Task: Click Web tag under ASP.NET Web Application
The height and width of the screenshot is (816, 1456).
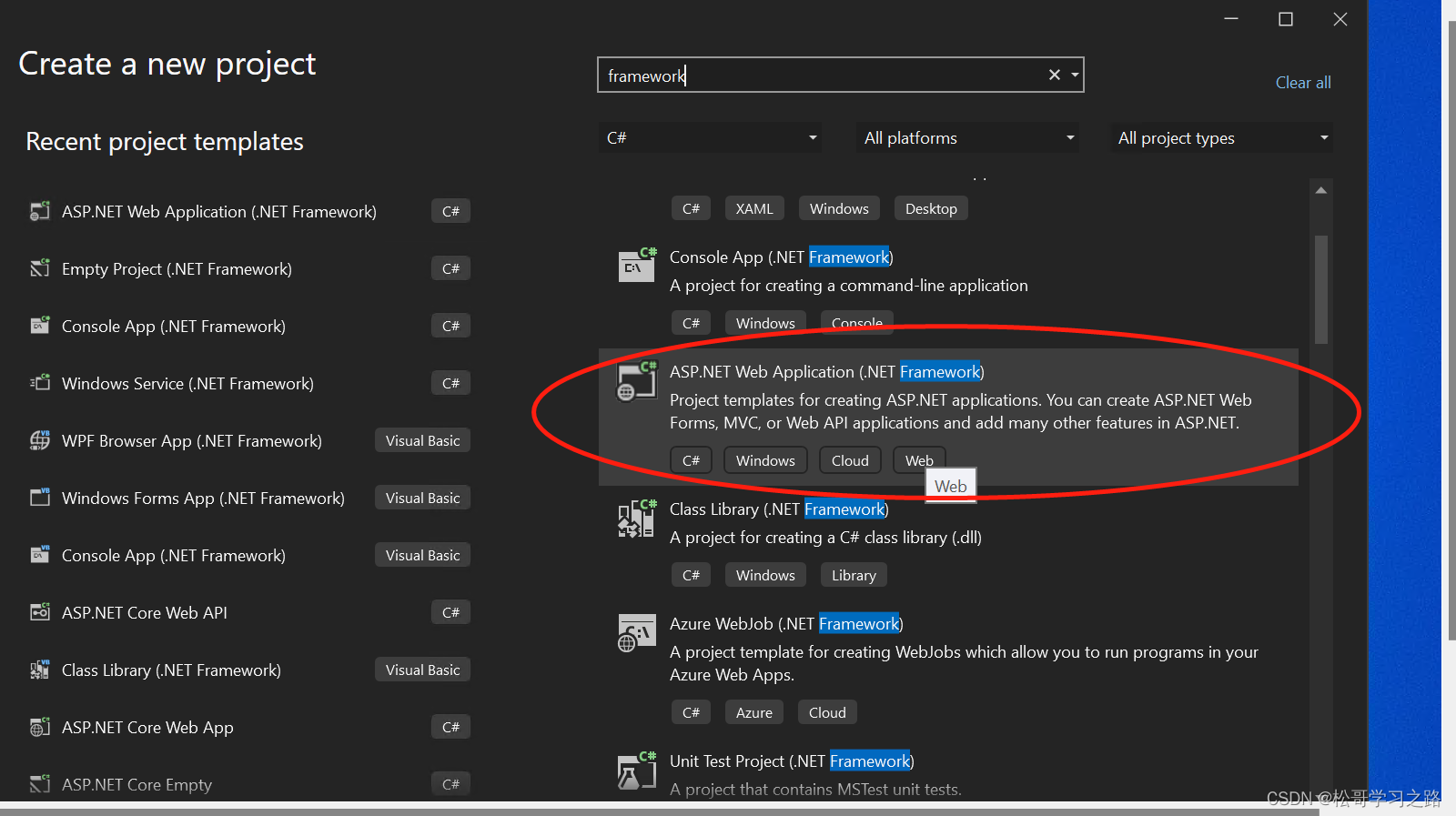Action: click(x=919, y=460)
